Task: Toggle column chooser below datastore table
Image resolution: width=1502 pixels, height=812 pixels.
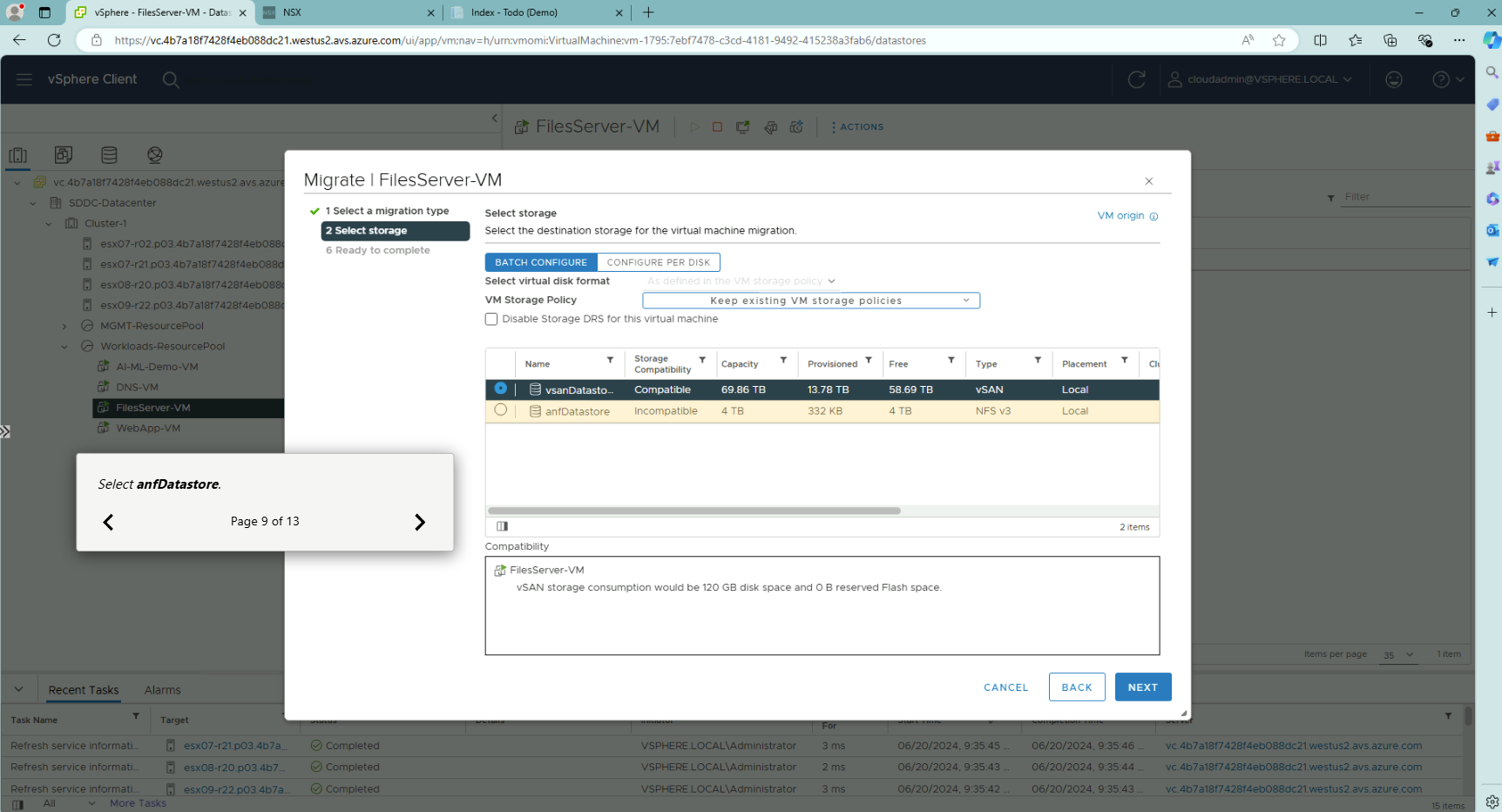Action: [x=502, y=526]
